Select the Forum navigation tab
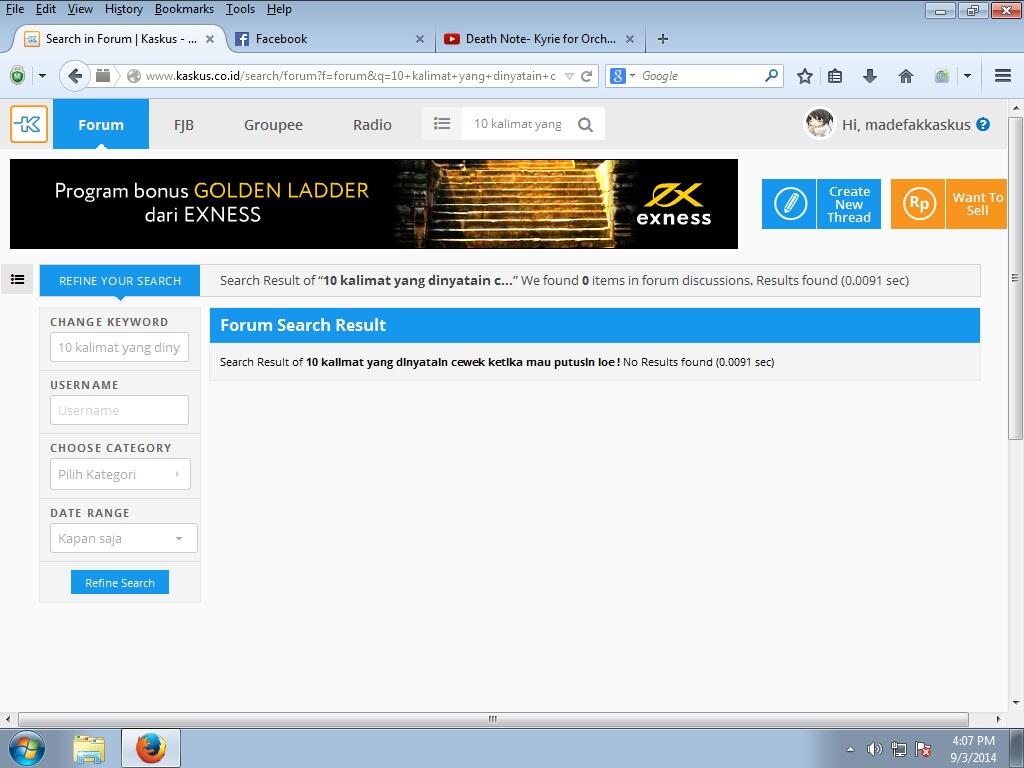 (101, 124)
